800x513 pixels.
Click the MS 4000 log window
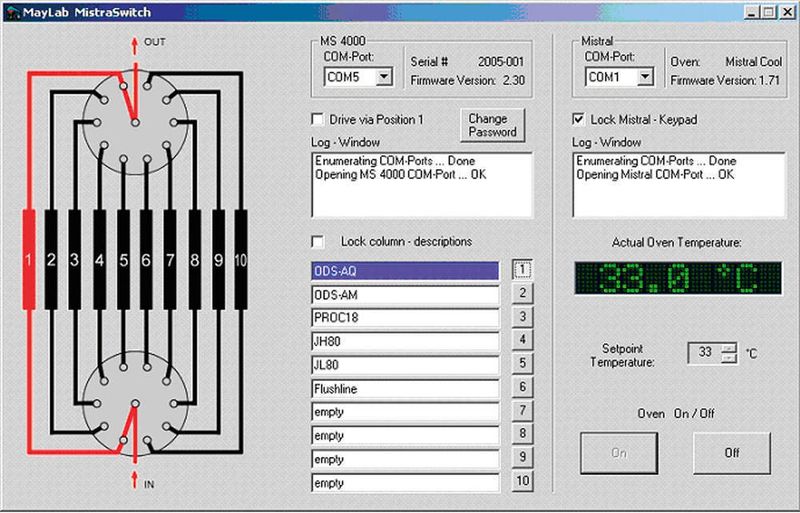(x=422, y=185)
